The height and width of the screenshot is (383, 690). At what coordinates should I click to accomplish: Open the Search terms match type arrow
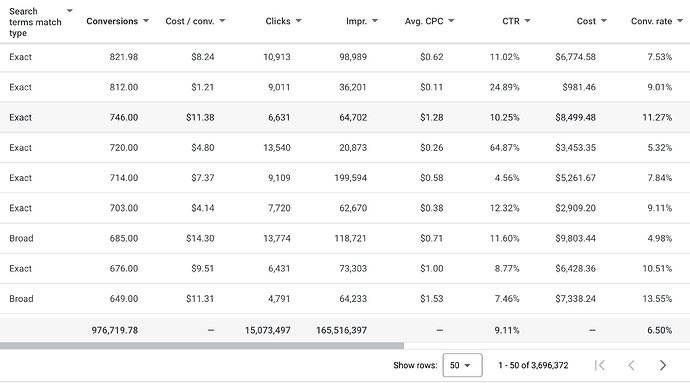tap(70, 11)
